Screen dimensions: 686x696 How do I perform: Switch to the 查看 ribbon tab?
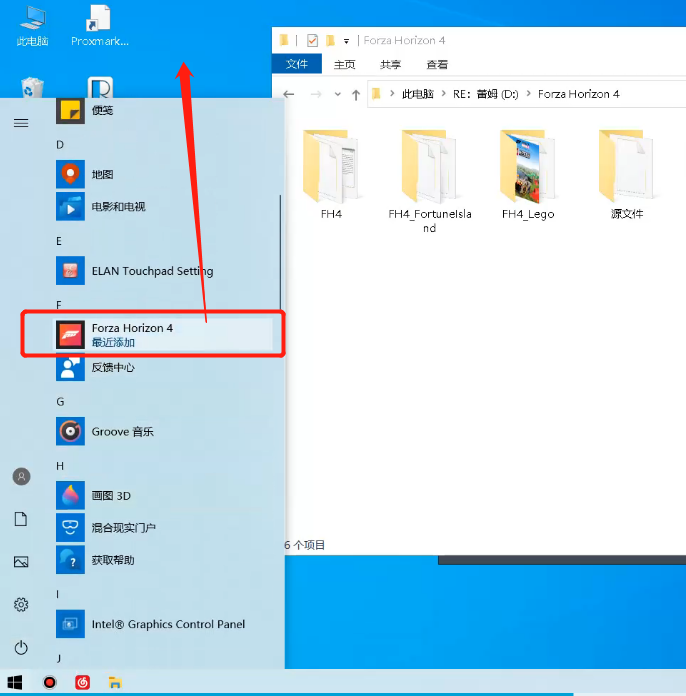coord(437,64)
